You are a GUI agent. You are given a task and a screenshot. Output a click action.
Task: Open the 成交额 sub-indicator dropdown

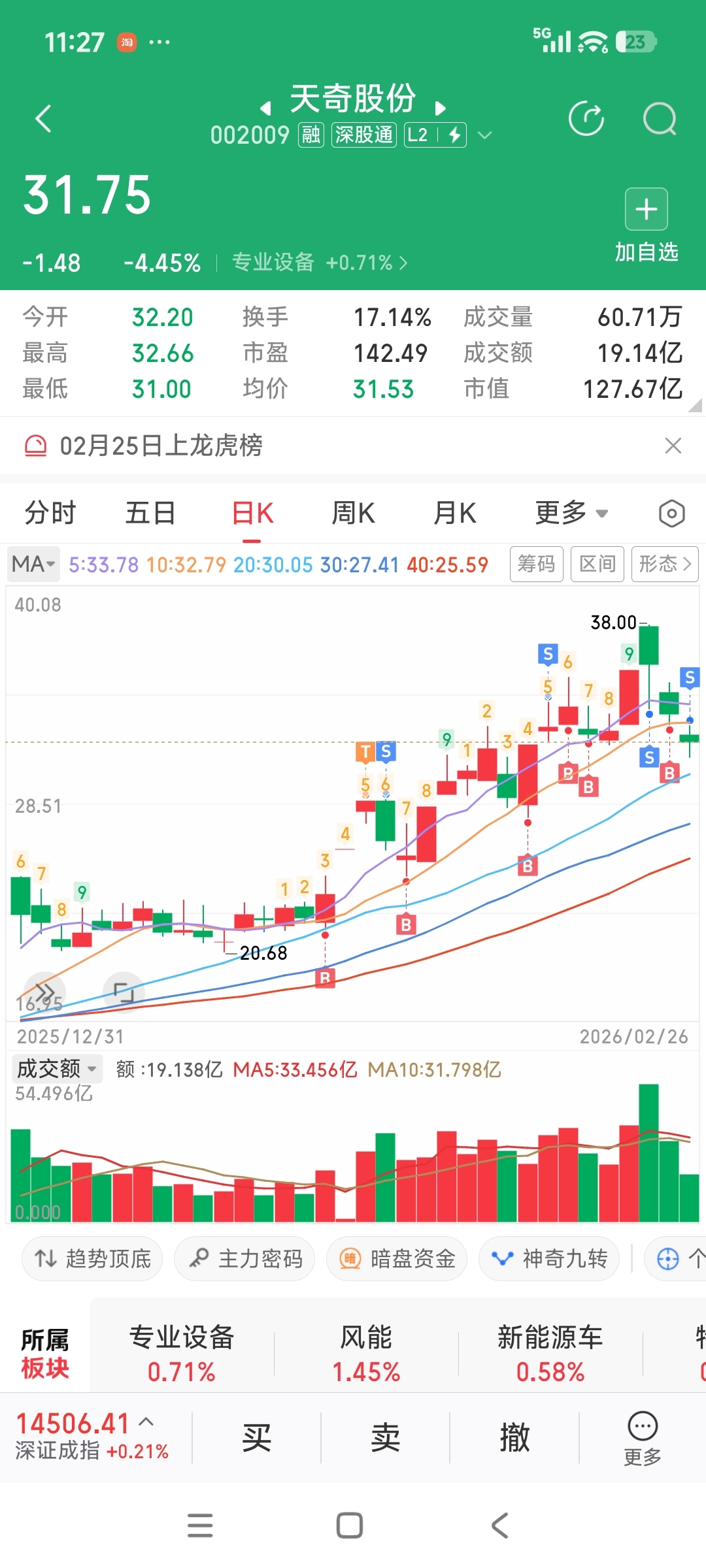point(57,1069)
